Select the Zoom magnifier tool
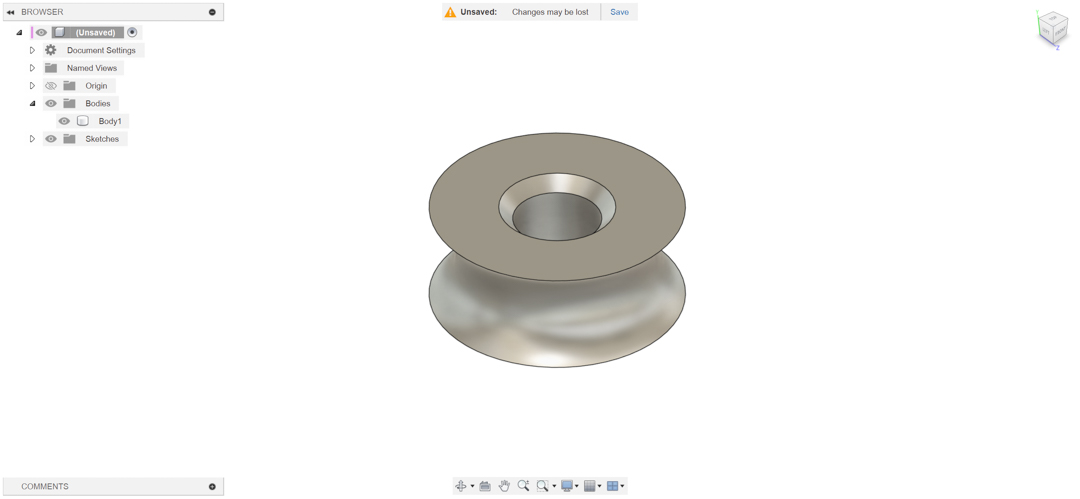 [523, 486]
